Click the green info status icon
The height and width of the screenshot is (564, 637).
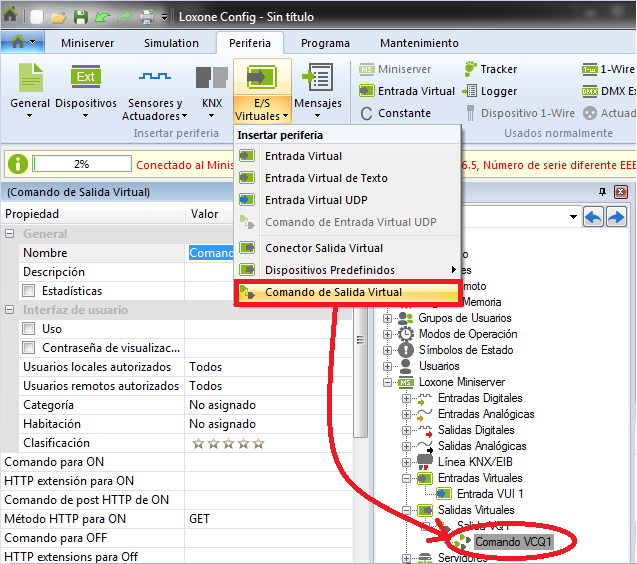click(17, 164)
